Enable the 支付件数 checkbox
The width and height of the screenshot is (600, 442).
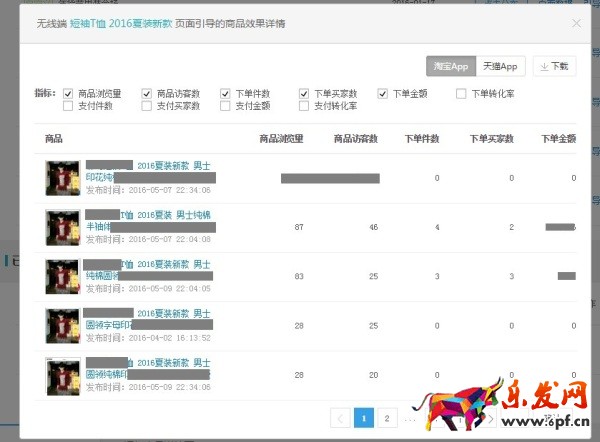click(x=68, y=106)
